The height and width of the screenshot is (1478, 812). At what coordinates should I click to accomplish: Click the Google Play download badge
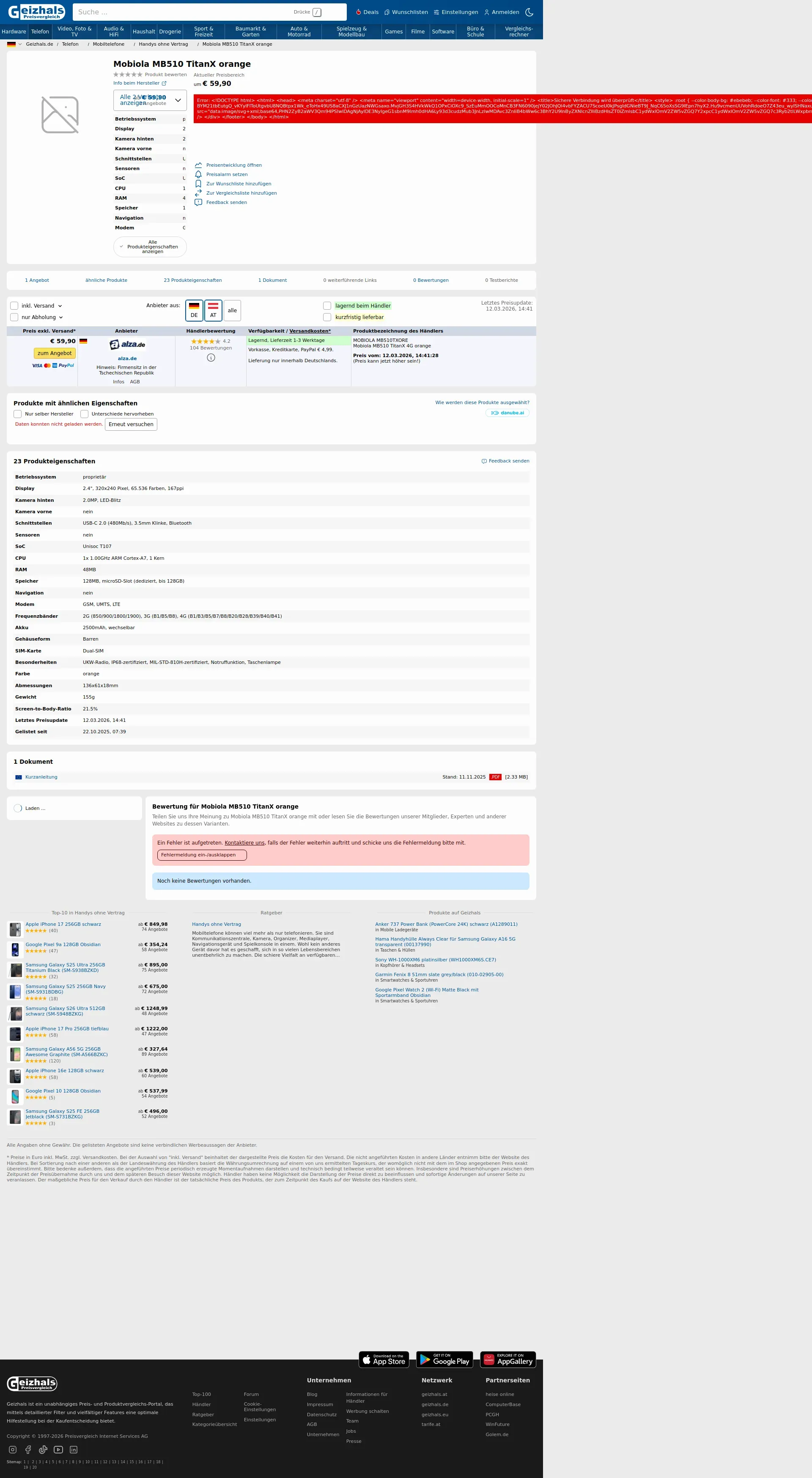(x=444, y=1359)
